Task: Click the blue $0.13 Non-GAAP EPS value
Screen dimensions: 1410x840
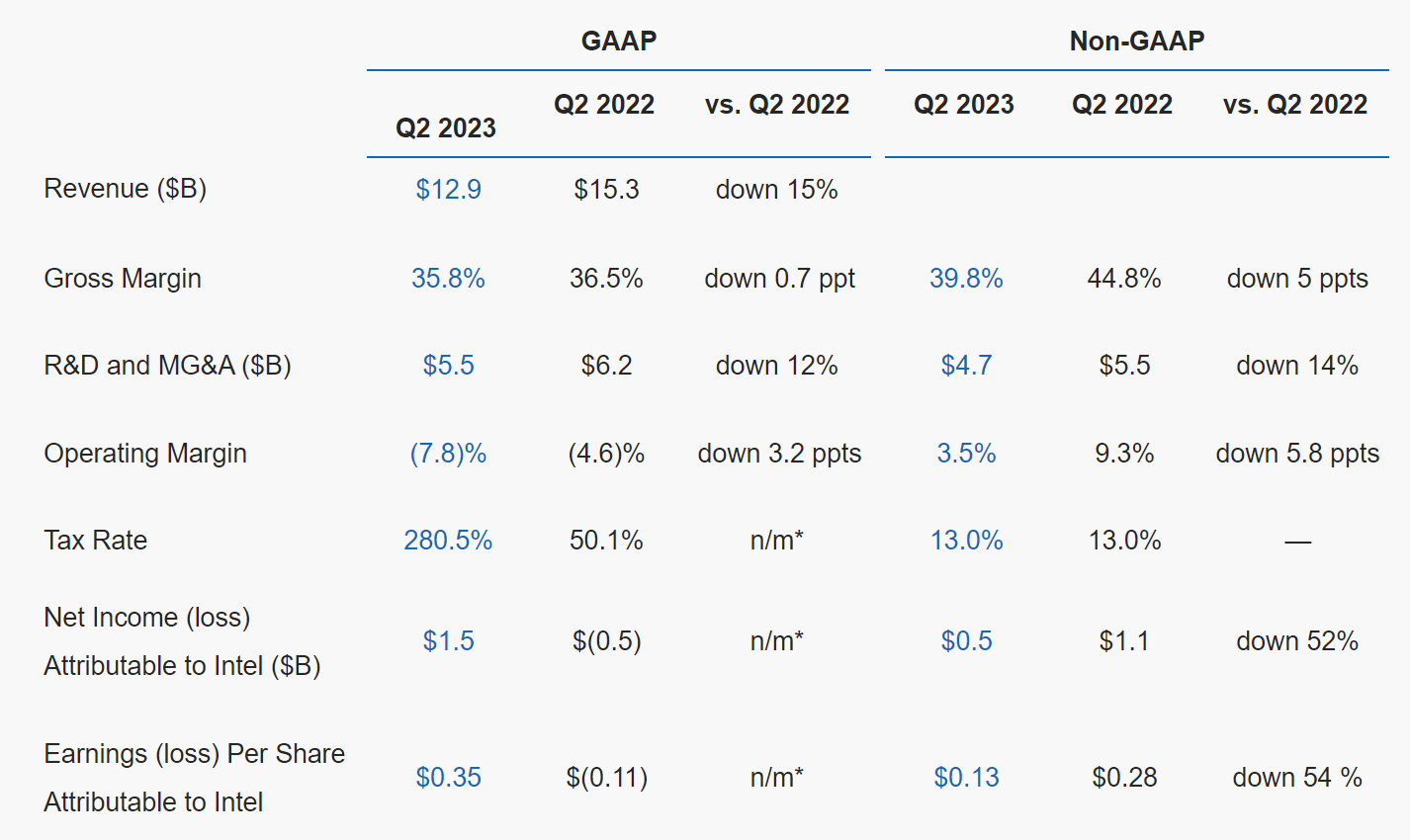Action: point(966,778)
